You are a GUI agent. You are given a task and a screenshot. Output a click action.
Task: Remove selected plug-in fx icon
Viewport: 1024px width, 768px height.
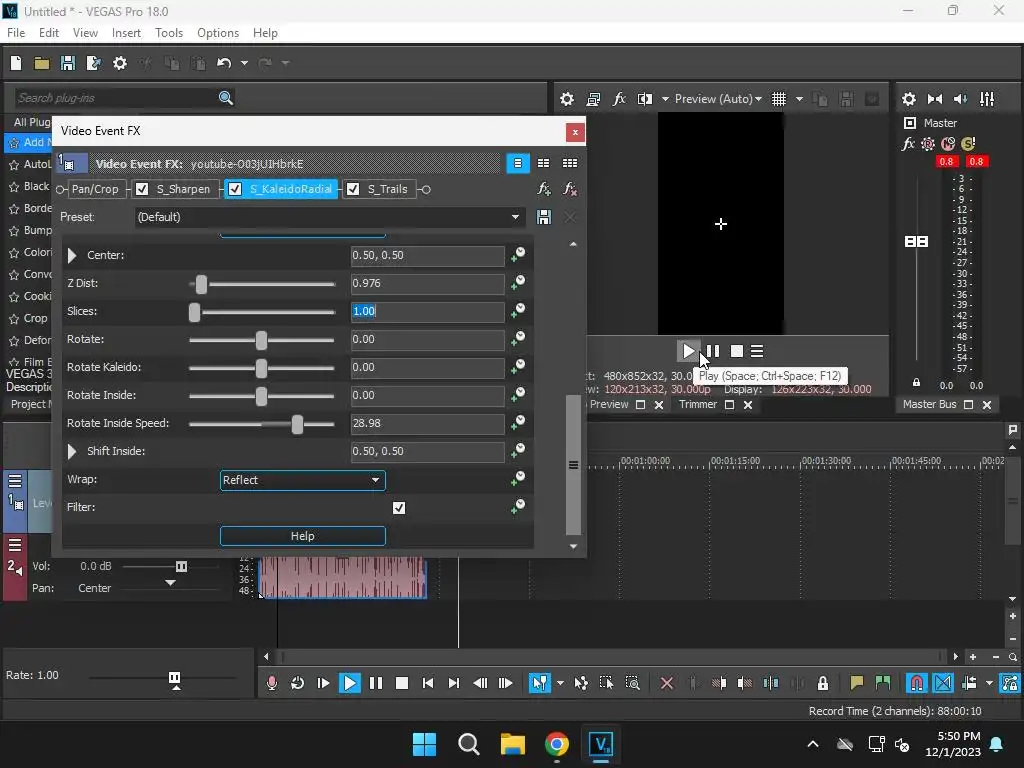[x=569, y=189]
